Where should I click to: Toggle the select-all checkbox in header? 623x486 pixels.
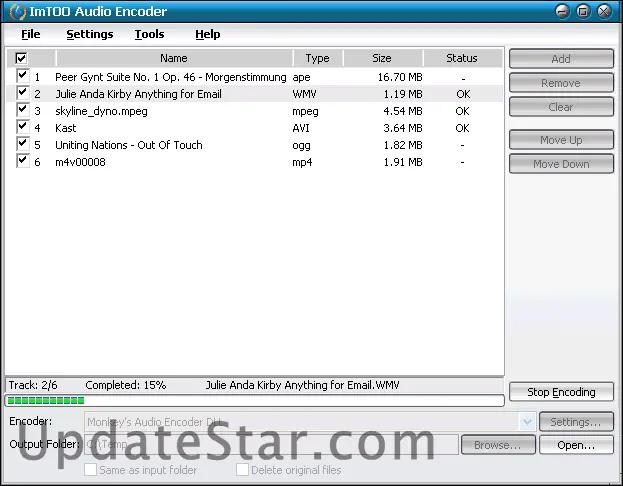pos(21,58)
